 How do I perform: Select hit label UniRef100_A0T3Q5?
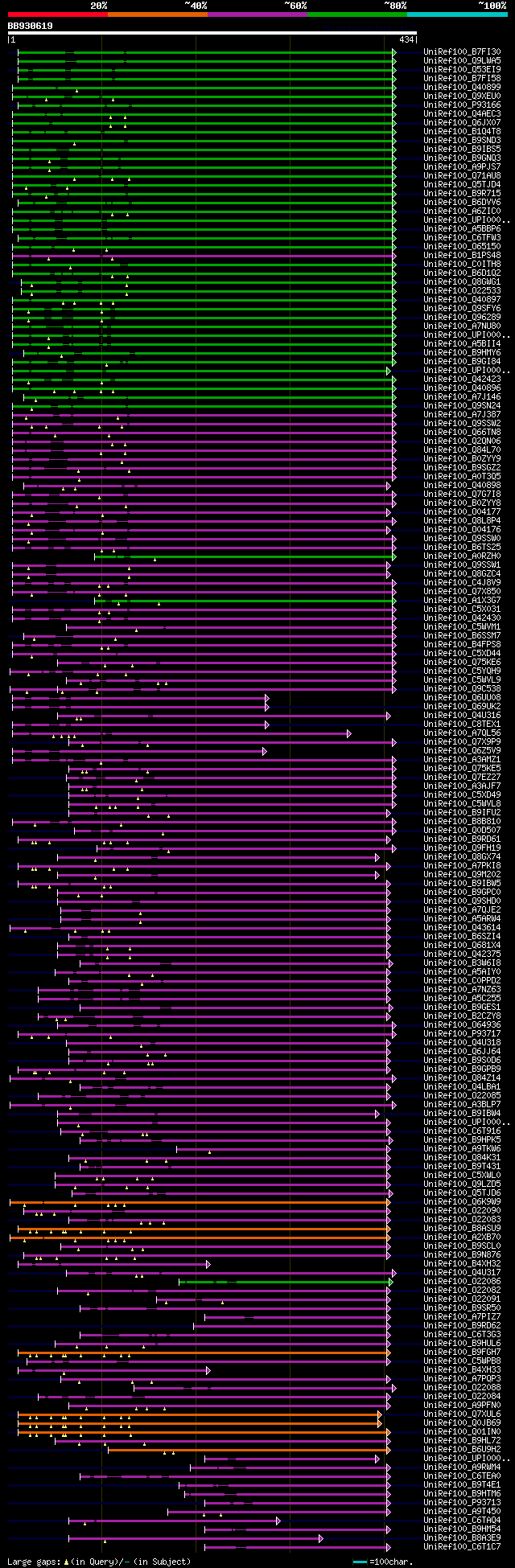pyautogui.click(x=462, y=476)
